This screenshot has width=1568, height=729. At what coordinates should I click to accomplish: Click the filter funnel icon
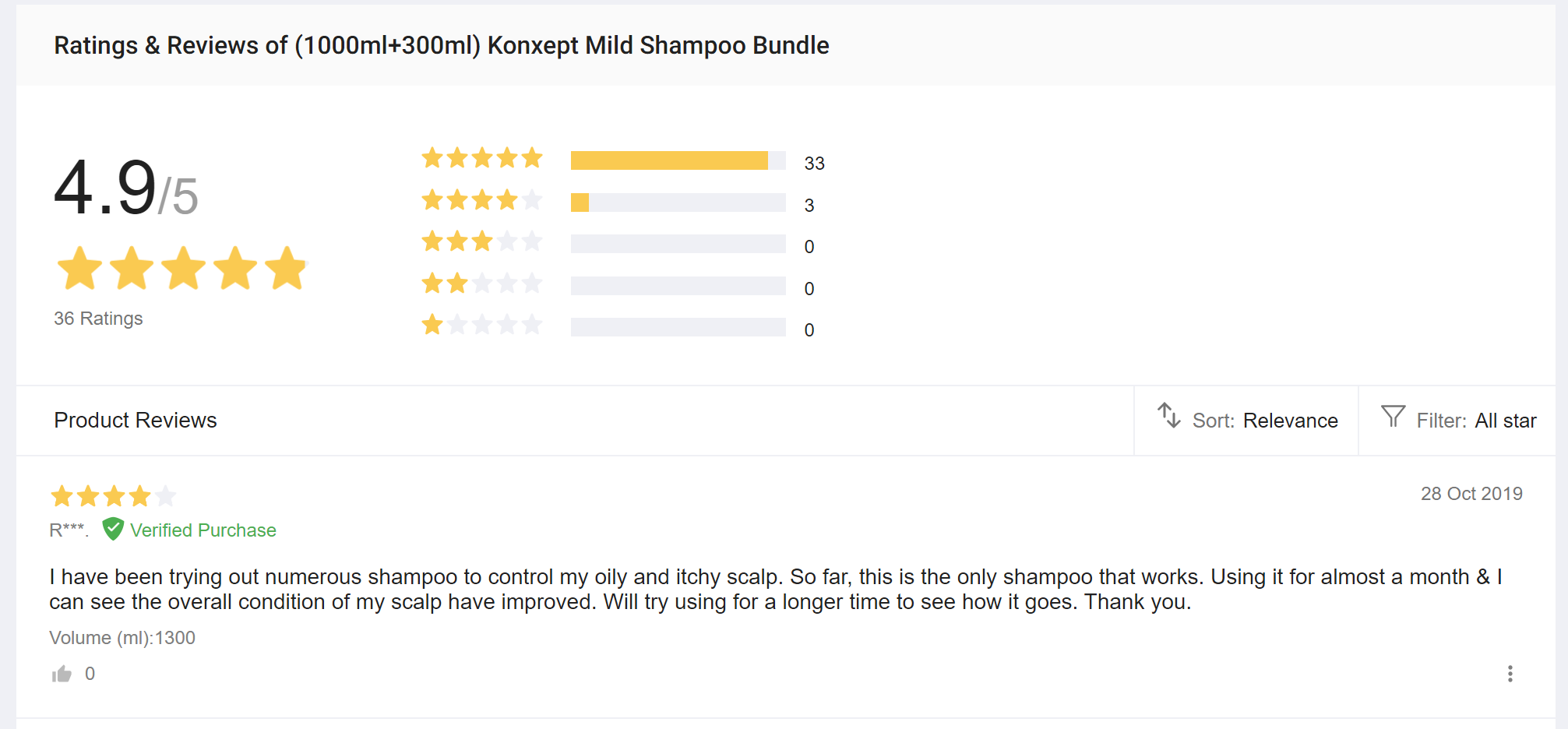(x=1393, y=417)
